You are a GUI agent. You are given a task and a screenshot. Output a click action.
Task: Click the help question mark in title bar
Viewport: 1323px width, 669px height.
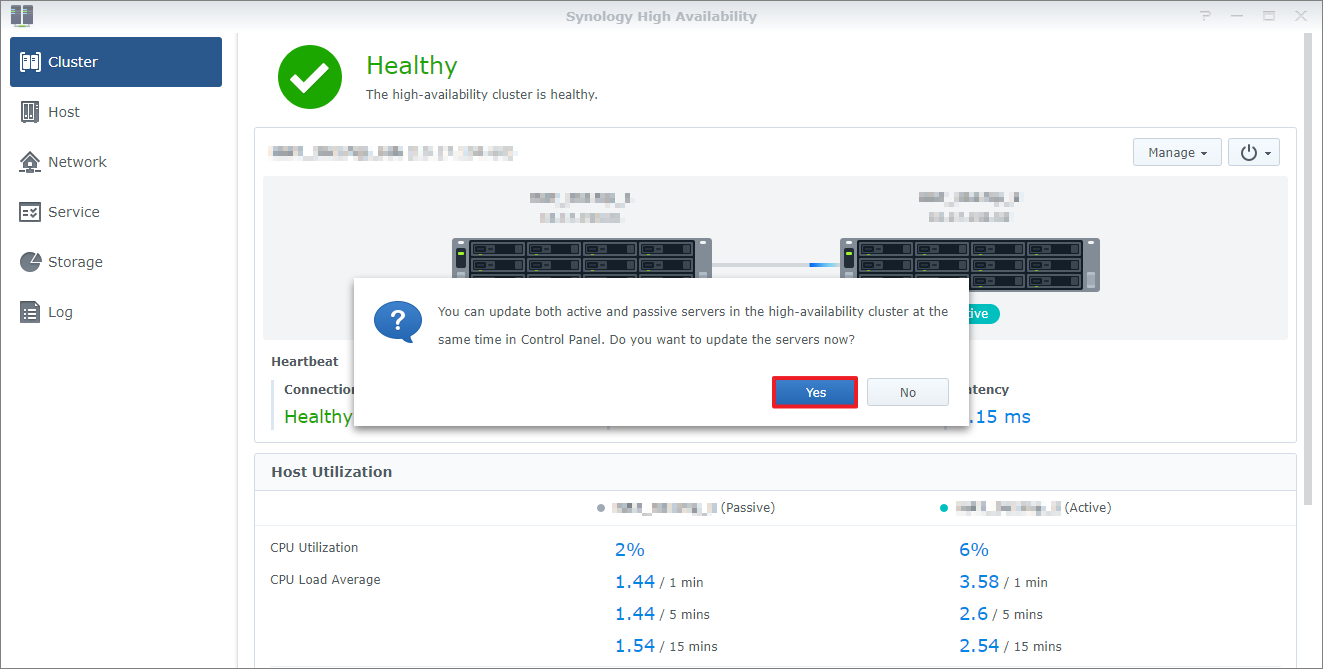[x=1206, y=16]
